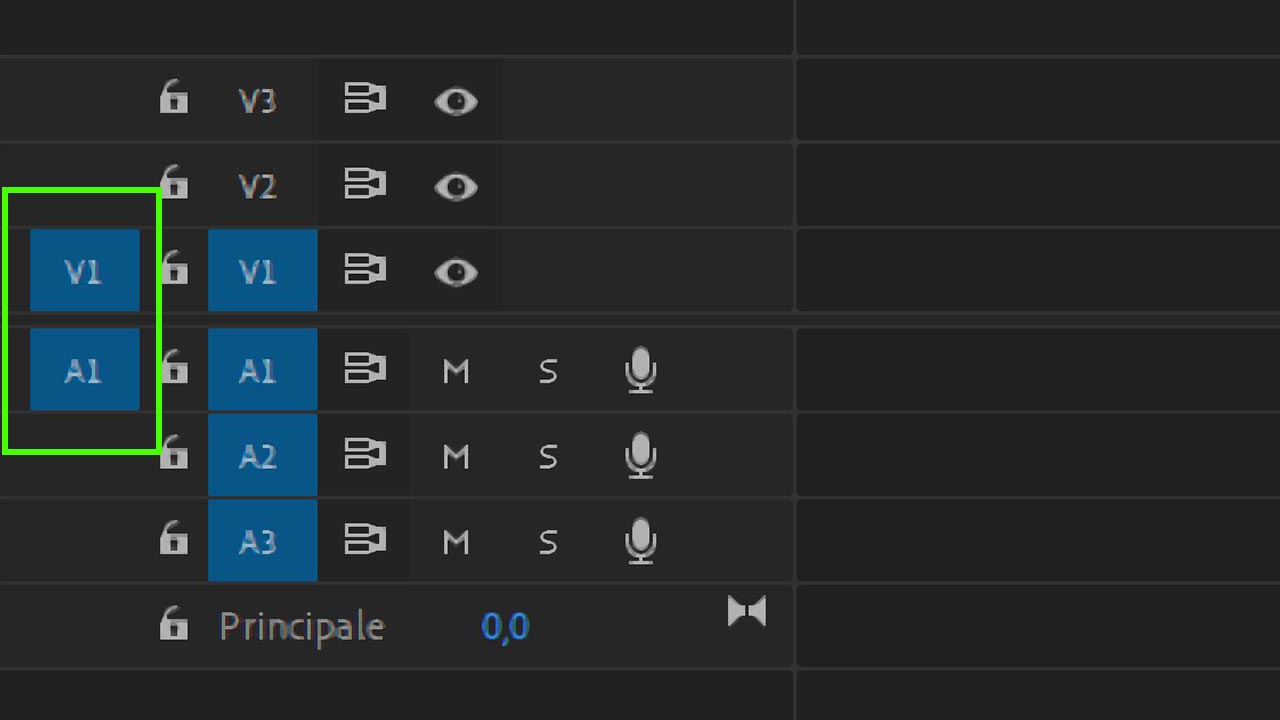Solo audio track A2

548,457
